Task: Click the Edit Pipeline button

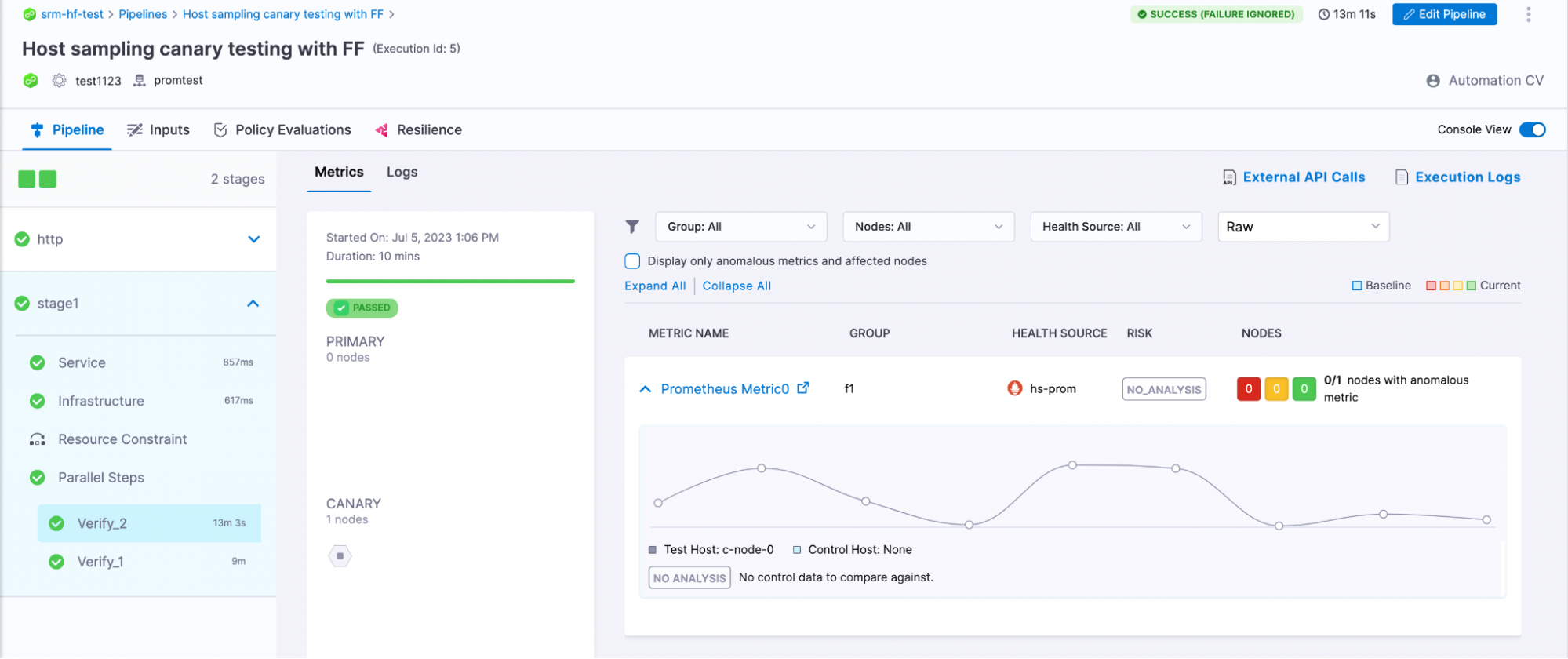Action: tap(1444, 14)
